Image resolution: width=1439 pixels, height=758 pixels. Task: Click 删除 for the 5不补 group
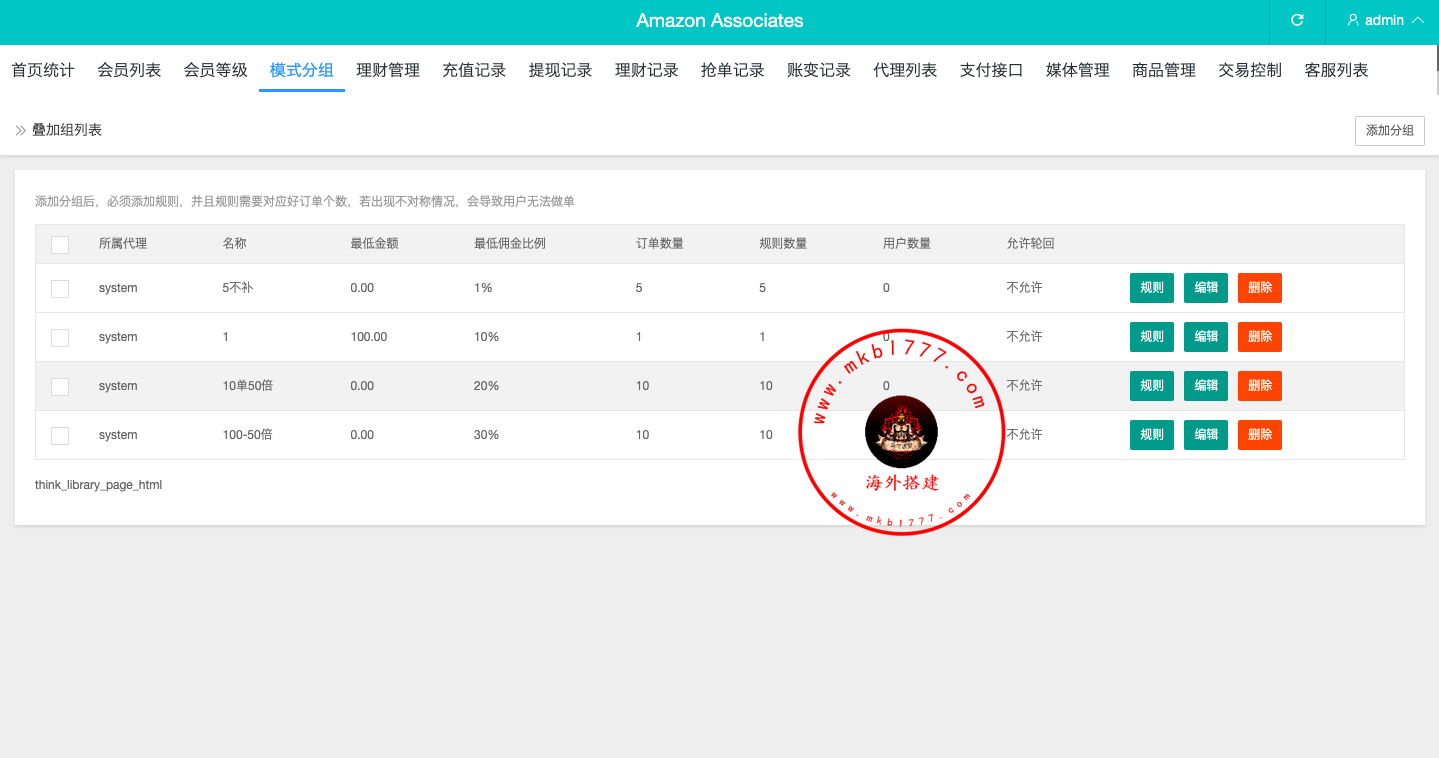[1260, 288]
